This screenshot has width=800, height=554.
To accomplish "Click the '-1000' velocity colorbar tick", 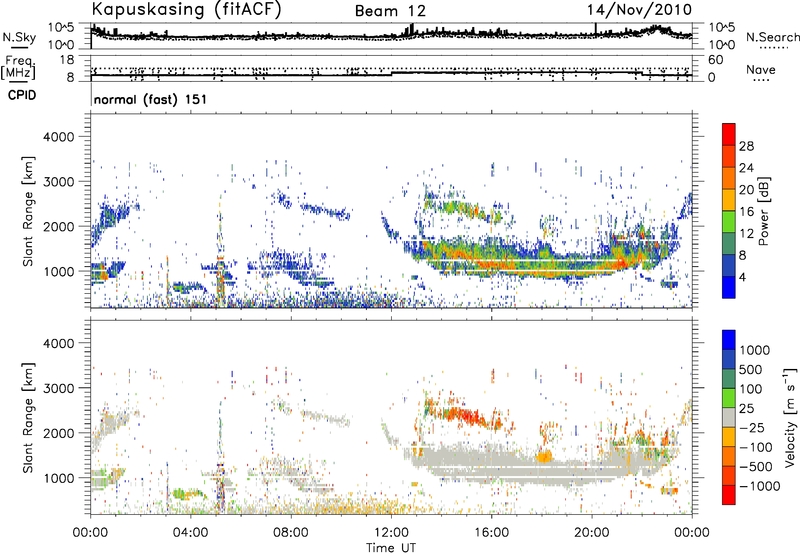I will [760, 486].
